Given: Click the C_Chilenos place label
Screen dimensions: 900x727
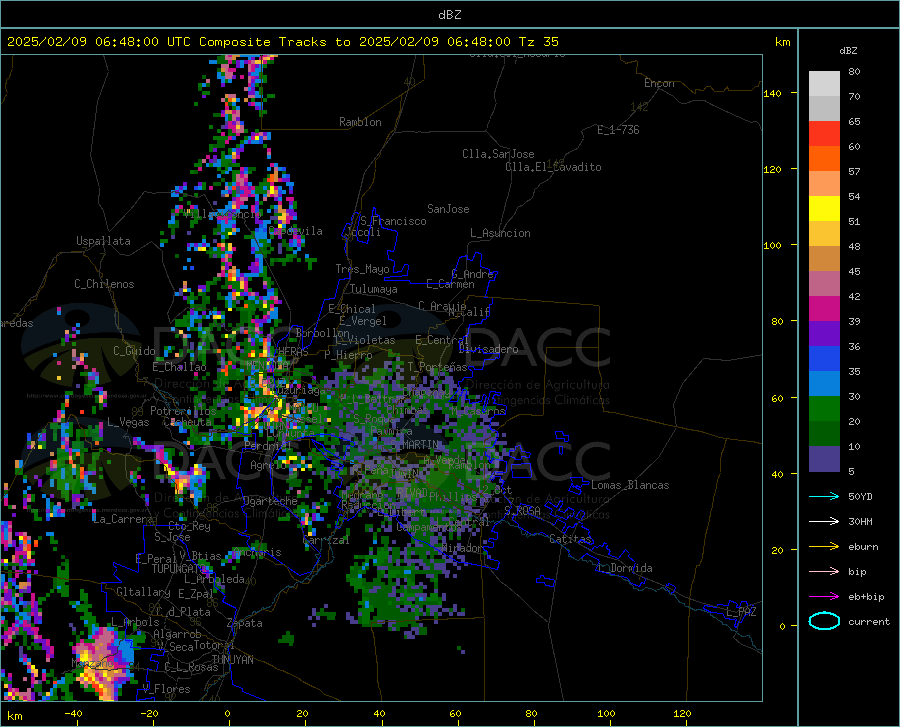Looking at the screenshot, I should coord(104,284).
